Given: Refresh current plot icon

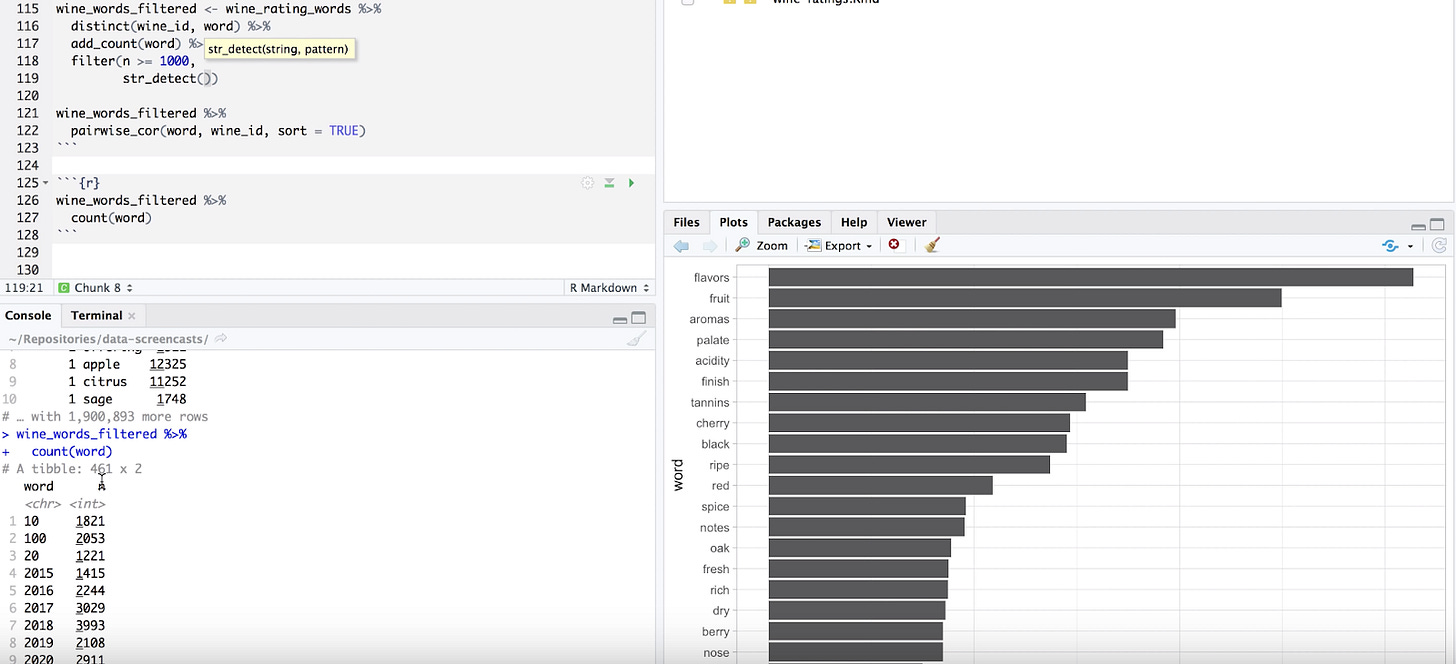Looking at the screenshot, I should click(x=1439, y=245).
